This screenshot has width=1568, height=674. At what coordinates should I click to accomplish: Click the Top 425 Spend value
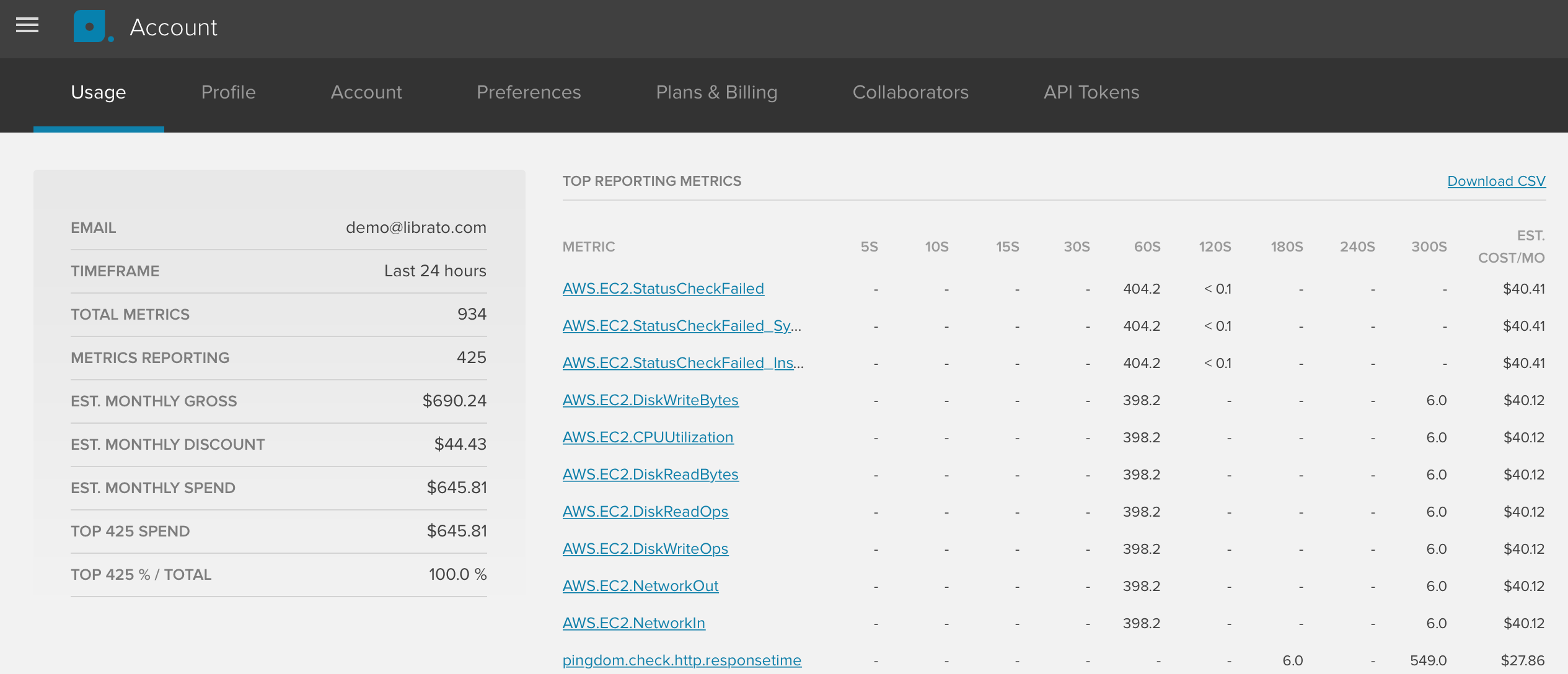coord(457,532)
